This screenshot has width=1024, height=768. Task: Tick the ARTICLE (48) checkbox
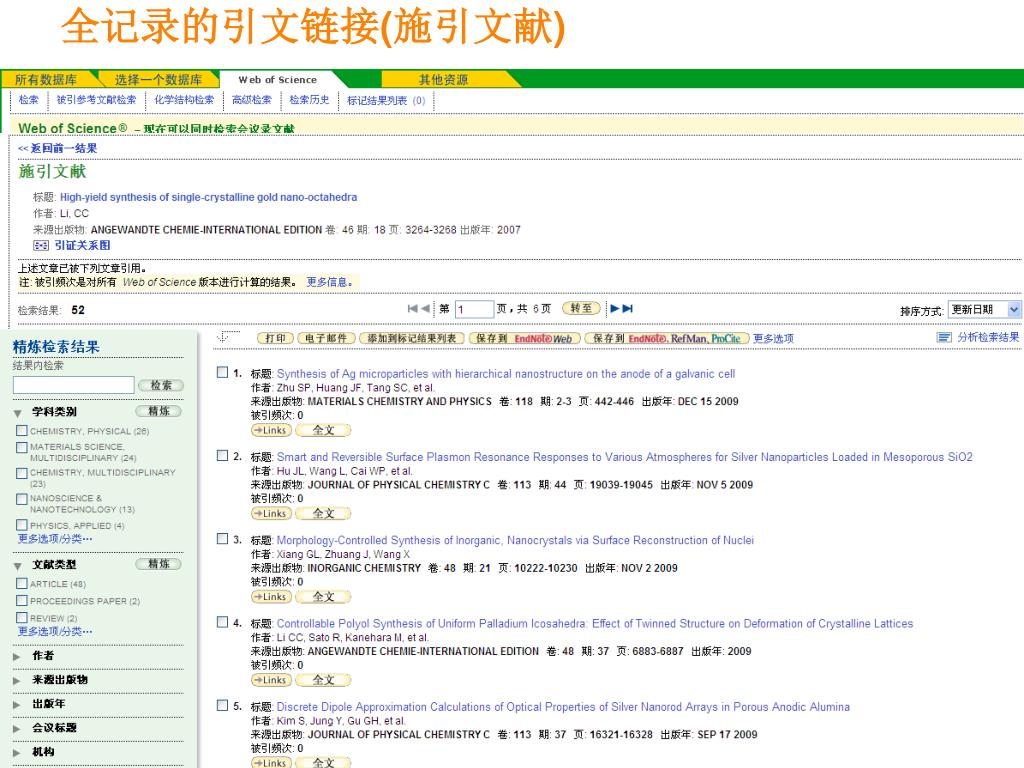pos(22,584)
